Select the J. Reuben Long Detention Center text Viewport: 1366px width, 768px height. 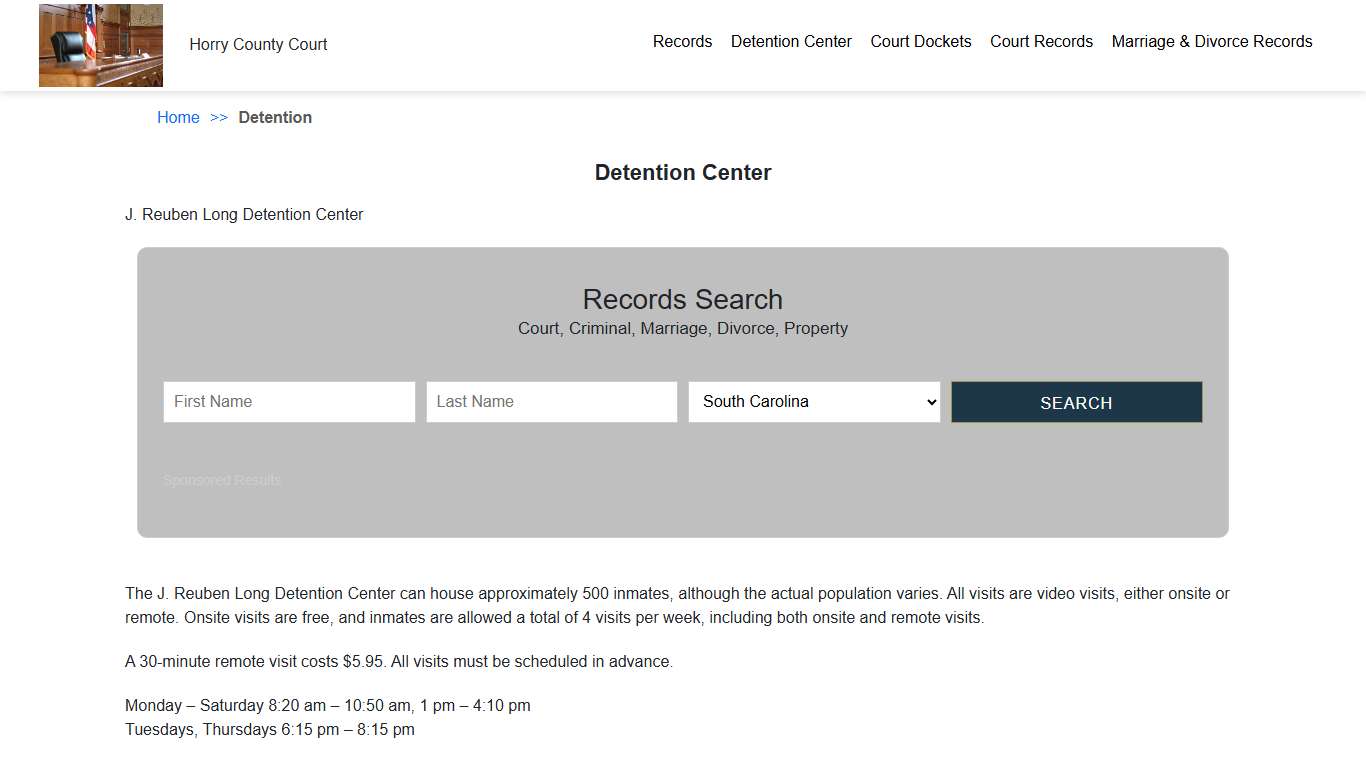pos(243,214)
